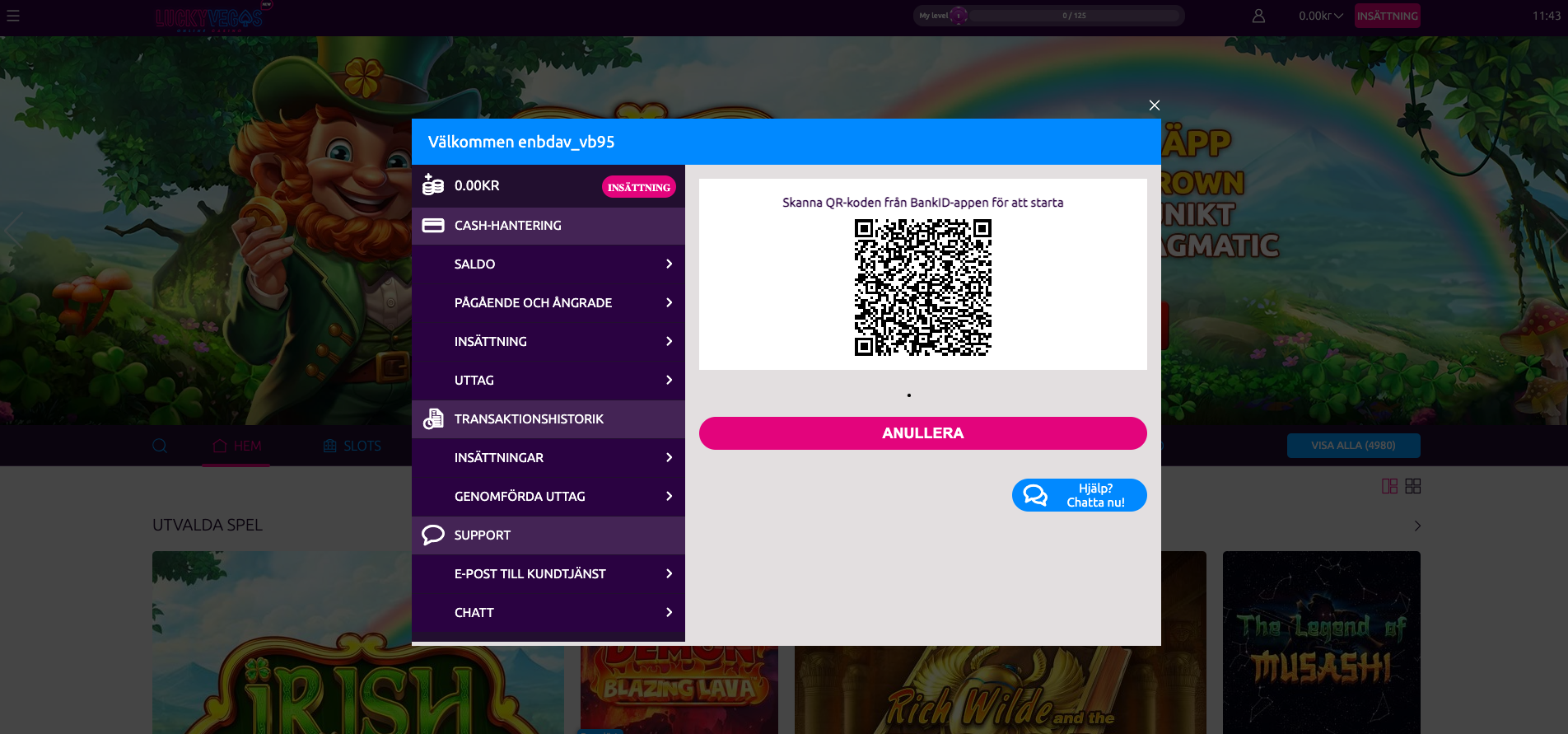The width and height of the screenshot is (1568, 734).
Task: Expand the INSÄTTNINGAR row chevron
Action: tap(669, 457)
